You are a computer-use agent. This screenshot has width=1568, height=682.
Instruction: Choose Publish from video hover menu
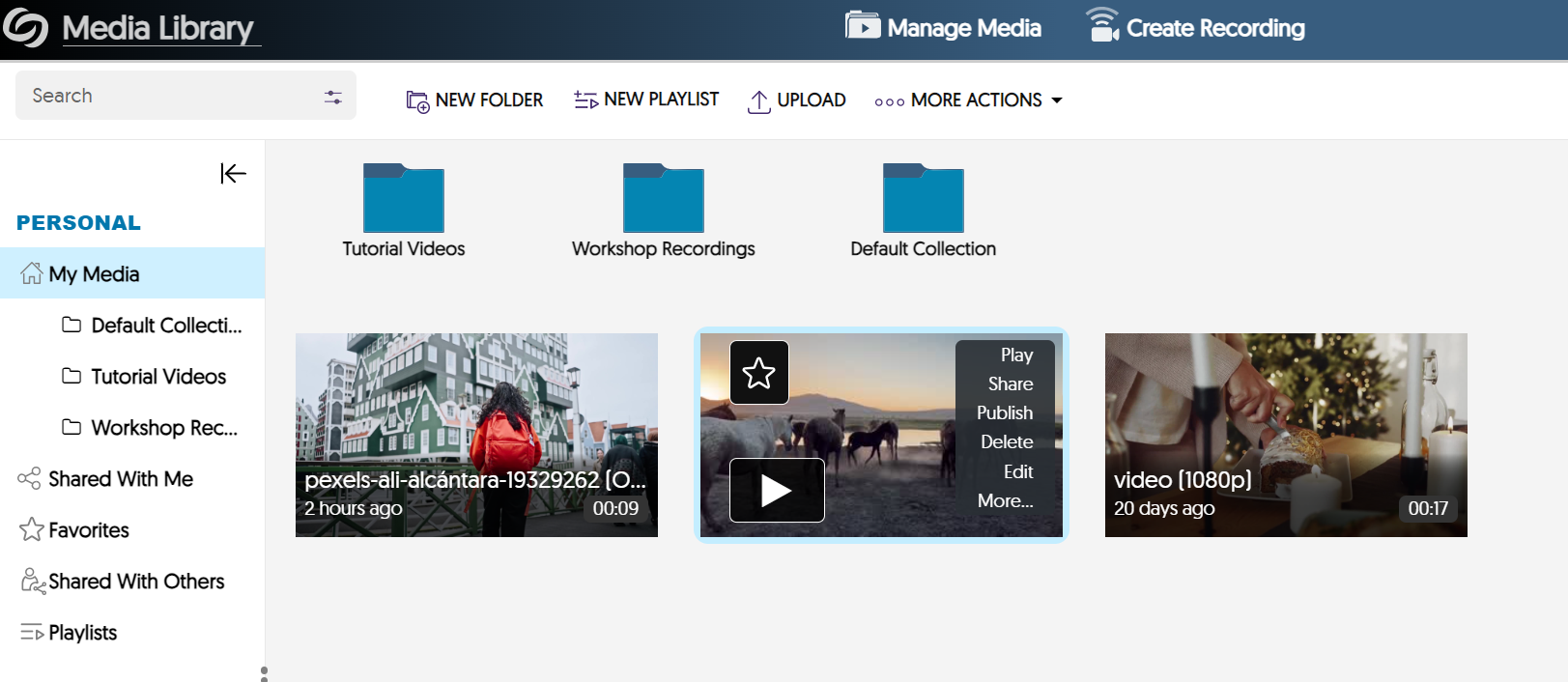(x=1005, y=412)
